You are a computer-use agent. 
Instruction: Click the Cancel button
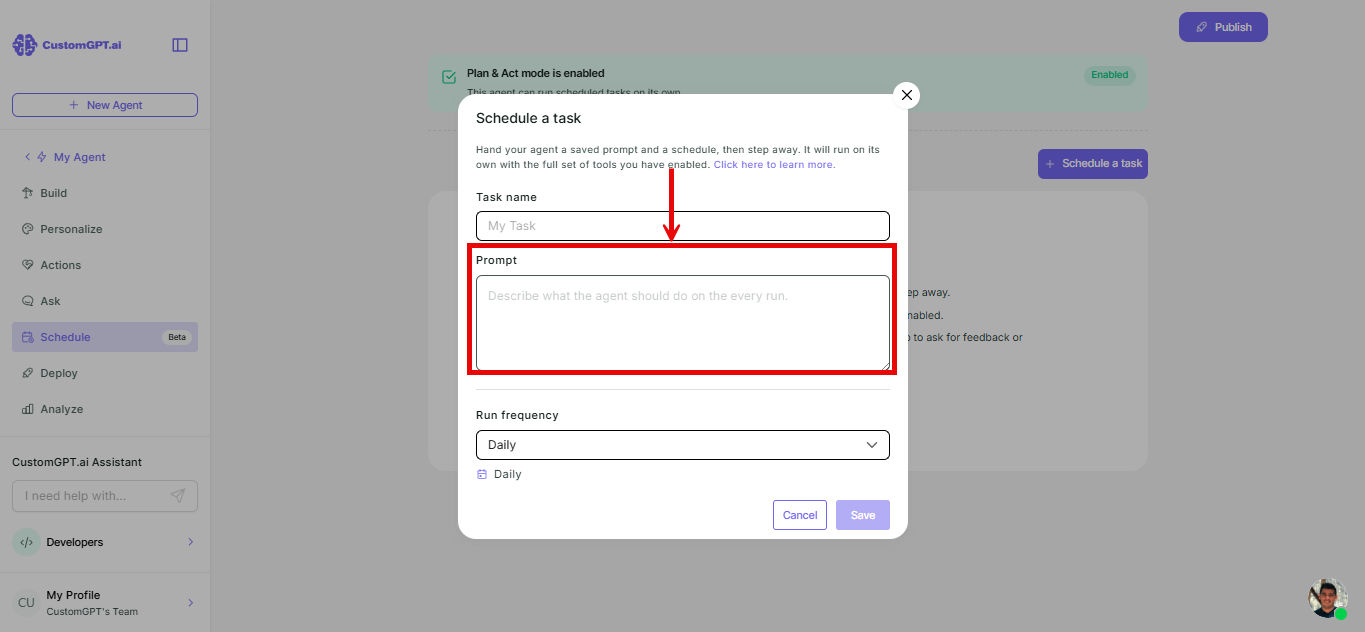(800, 515)
